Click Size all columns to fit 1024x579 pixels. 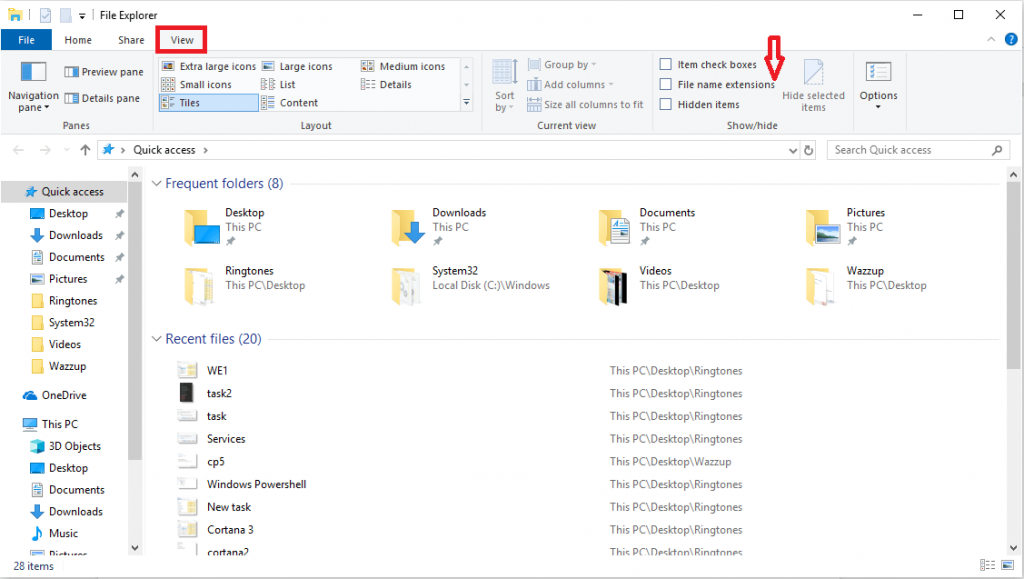585,104
